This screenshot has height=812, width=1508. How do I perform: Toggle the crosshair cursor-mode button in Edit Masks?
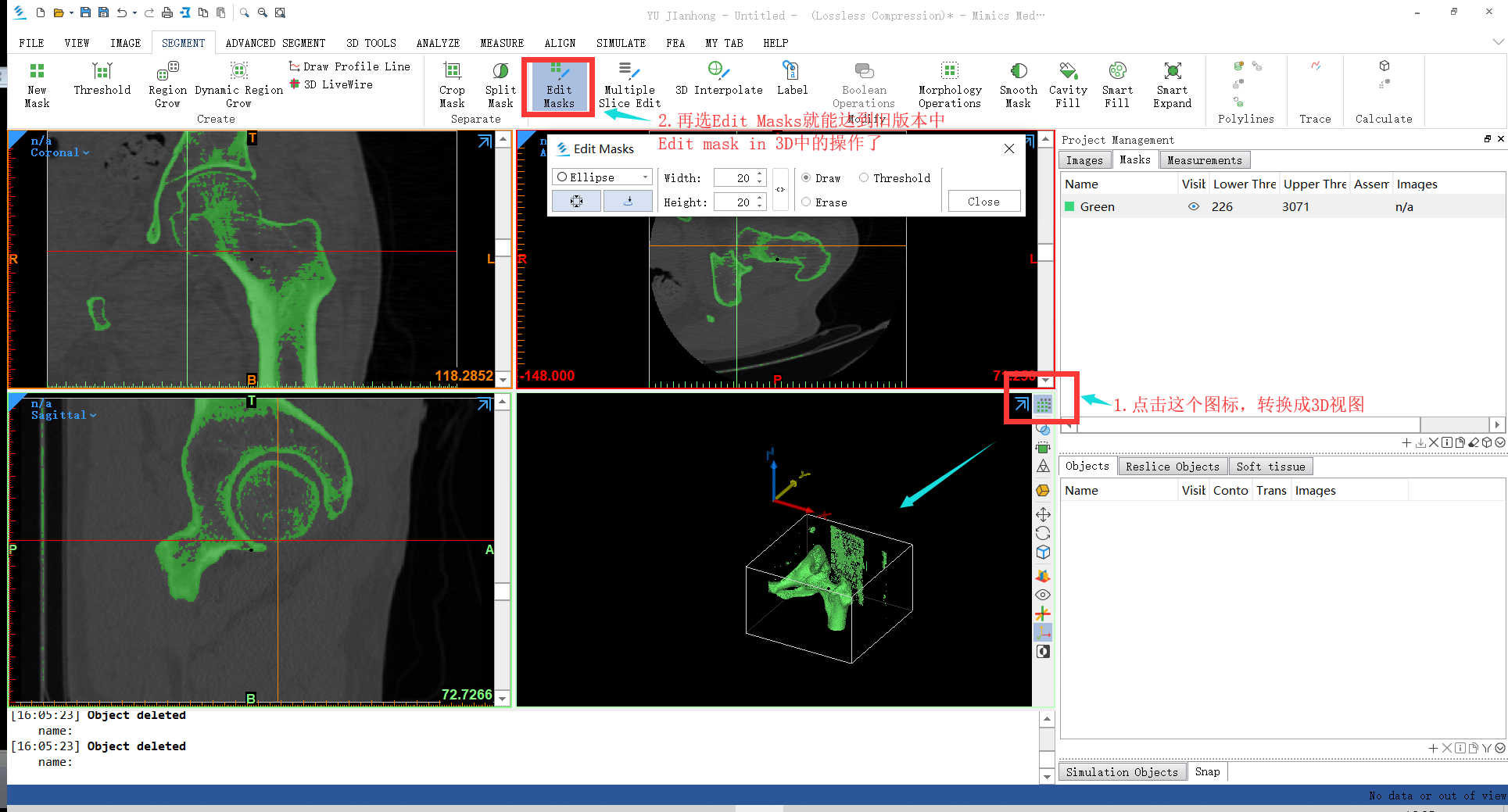pyautogui.click(x=576, y=202)
